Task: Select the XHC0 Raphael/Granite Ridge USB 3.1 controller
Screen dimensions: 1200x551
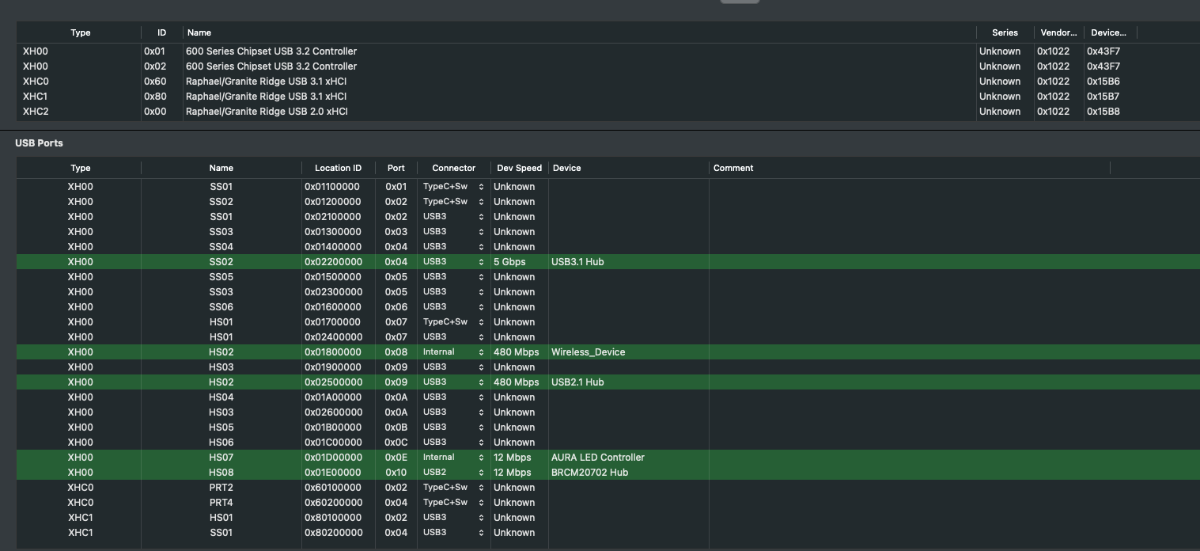Action: (x=266, y=81)
